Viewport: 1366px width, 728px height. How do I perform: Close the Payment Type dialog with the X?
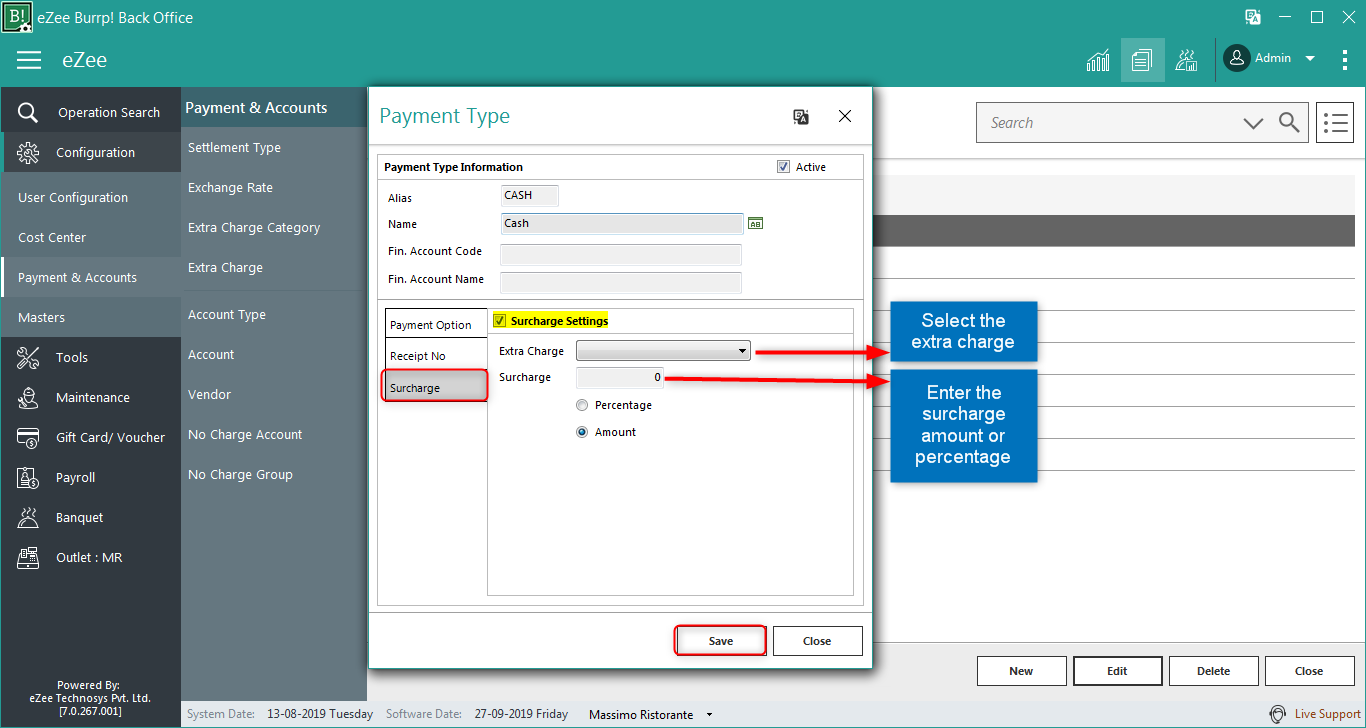(x=845, y=116)
